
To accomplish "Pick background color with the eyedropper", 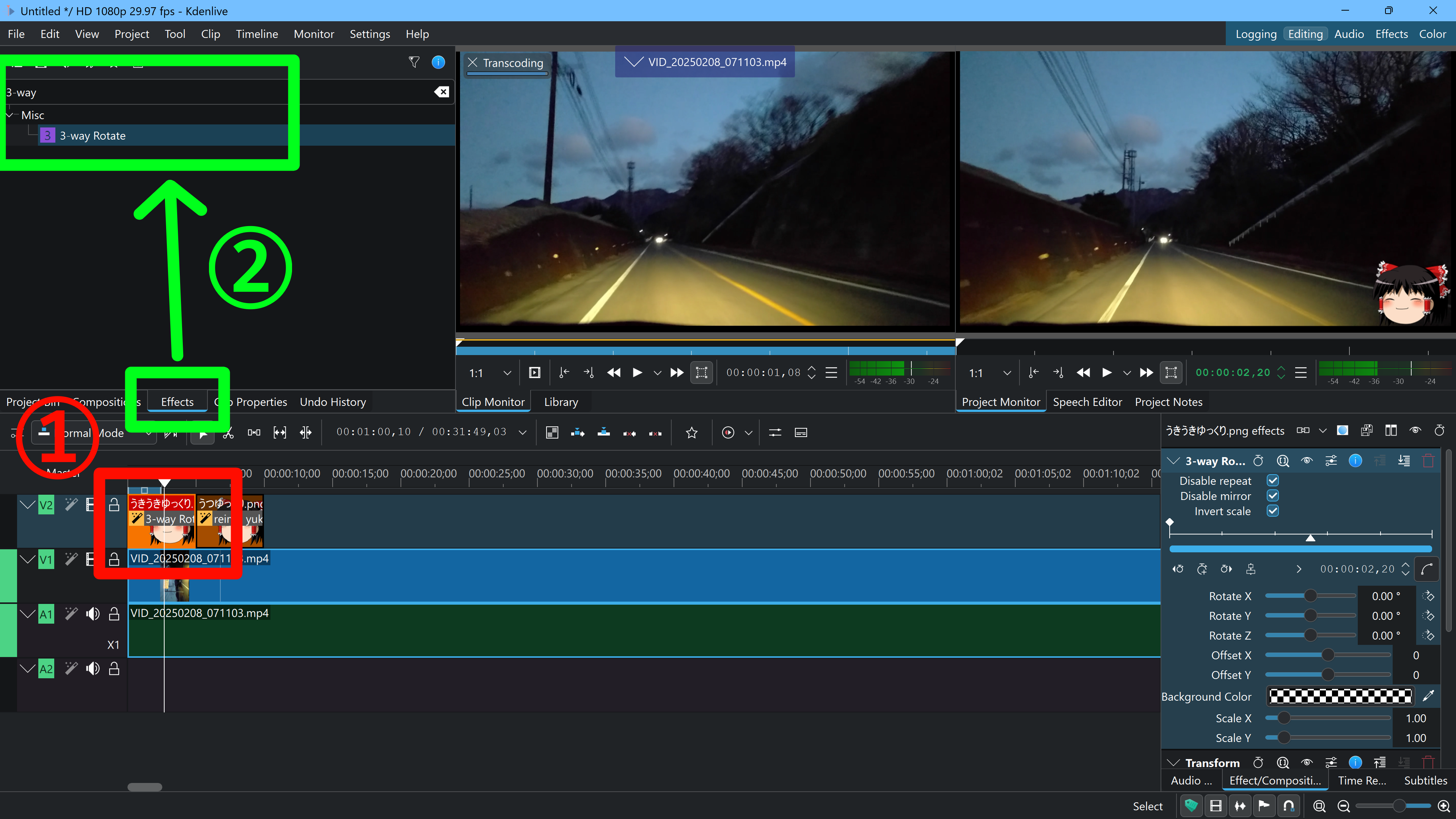I will click(1428, 696).
